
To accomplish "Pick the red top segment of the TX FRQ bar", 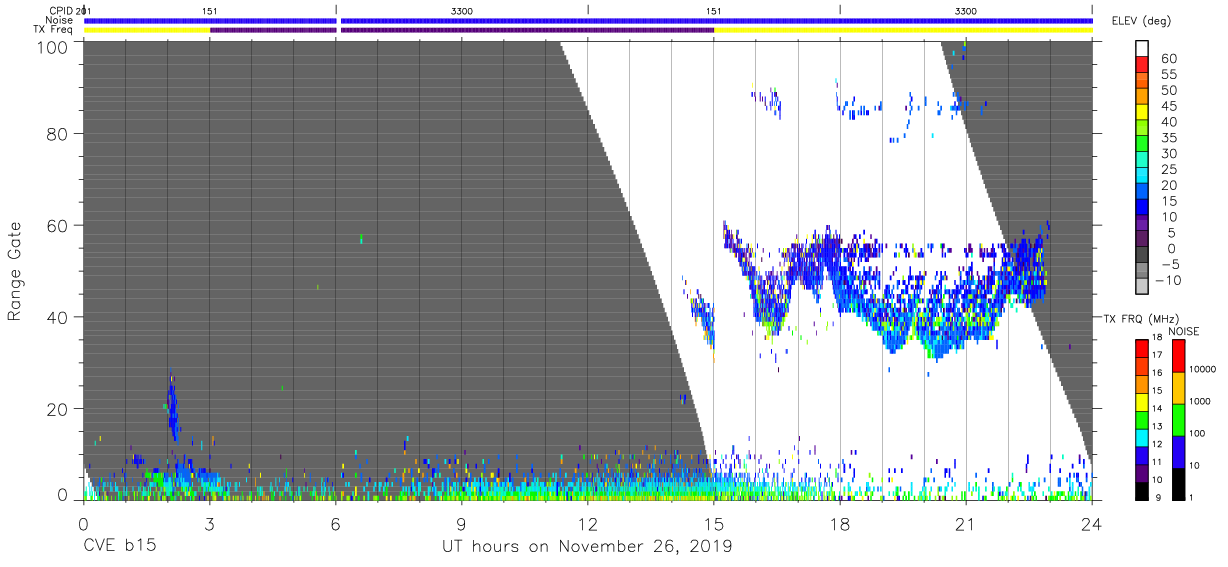I will coord(1142,347).
